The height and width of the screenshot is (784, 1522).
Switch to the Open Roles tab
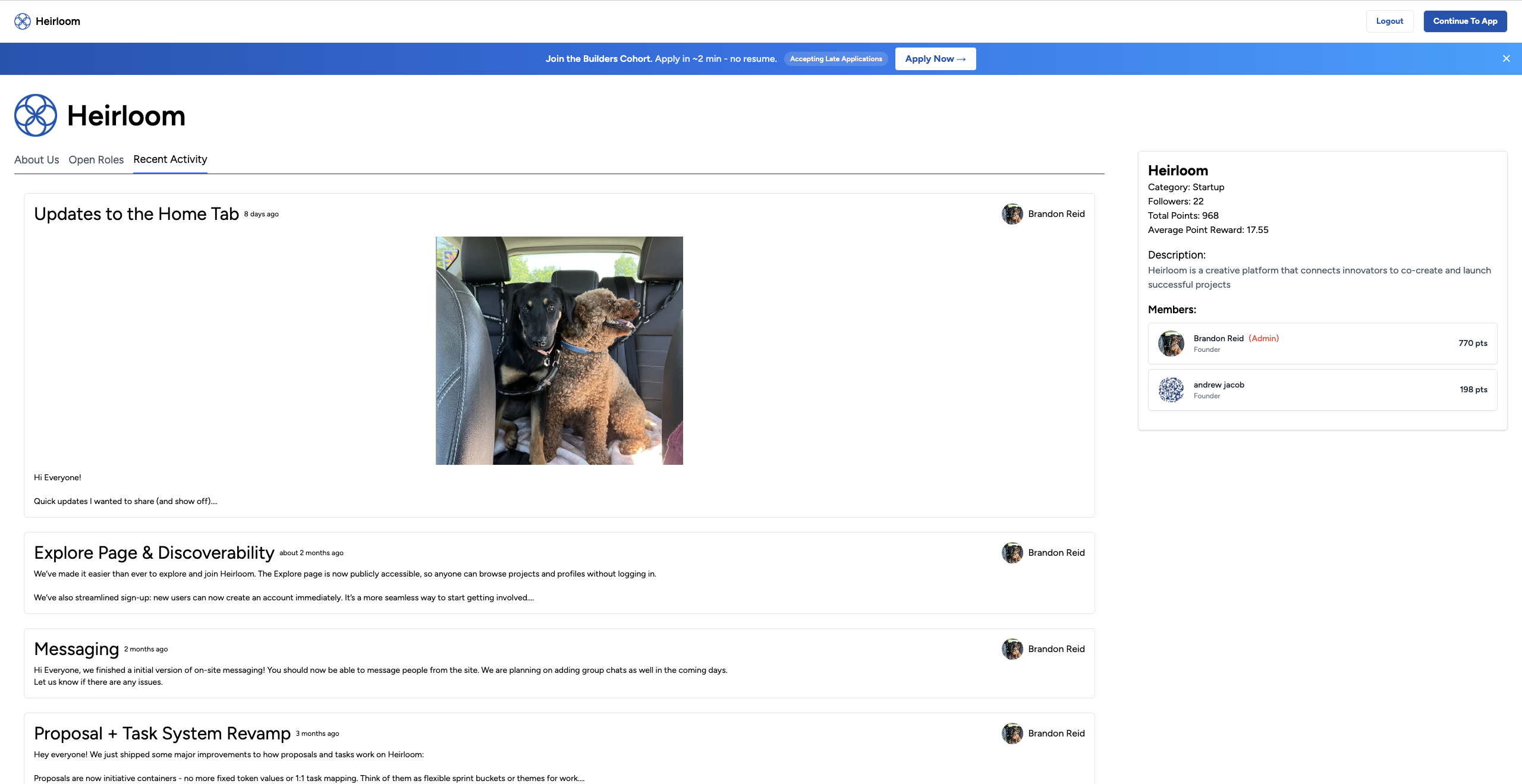(x=96, y=160)
